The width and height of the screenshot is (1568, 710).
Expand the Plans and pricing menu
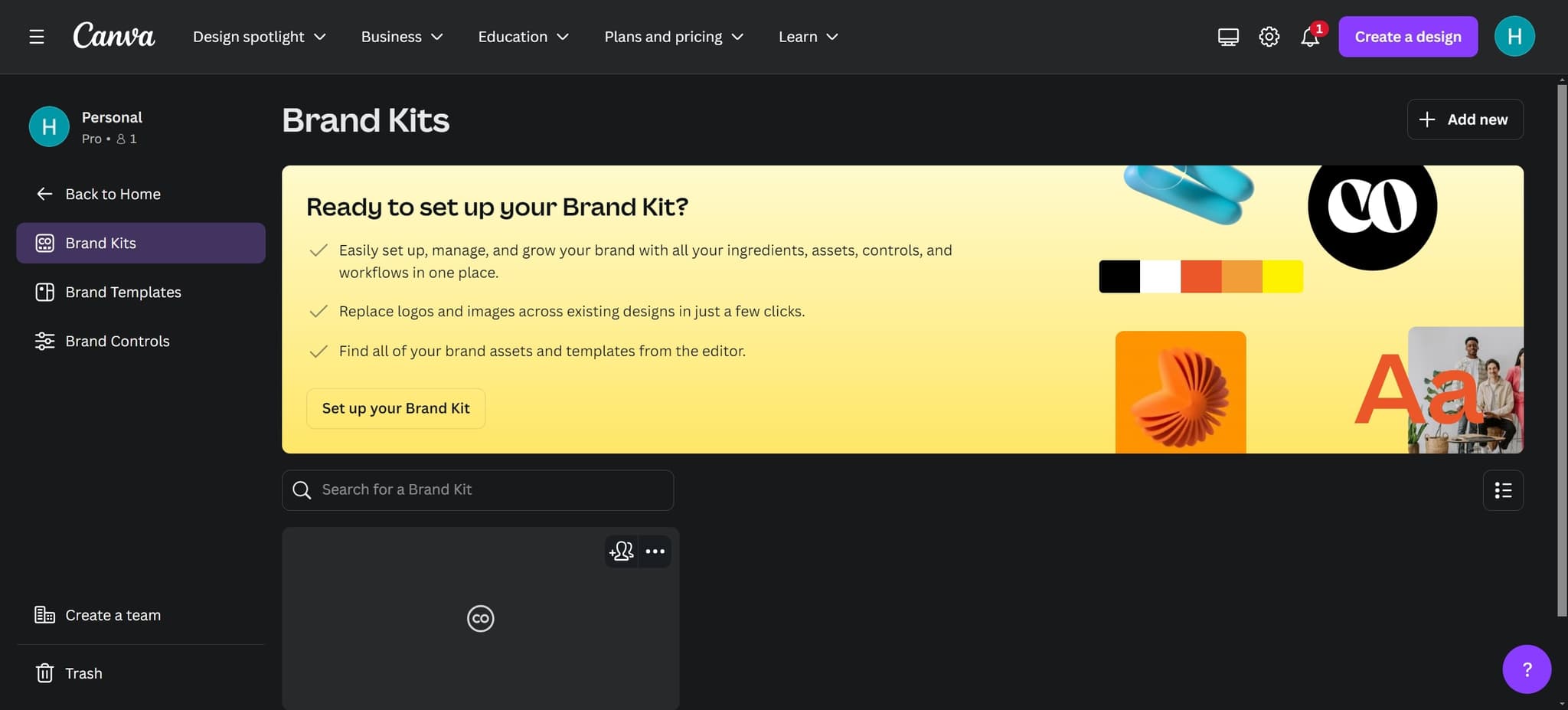coord(673,36)
